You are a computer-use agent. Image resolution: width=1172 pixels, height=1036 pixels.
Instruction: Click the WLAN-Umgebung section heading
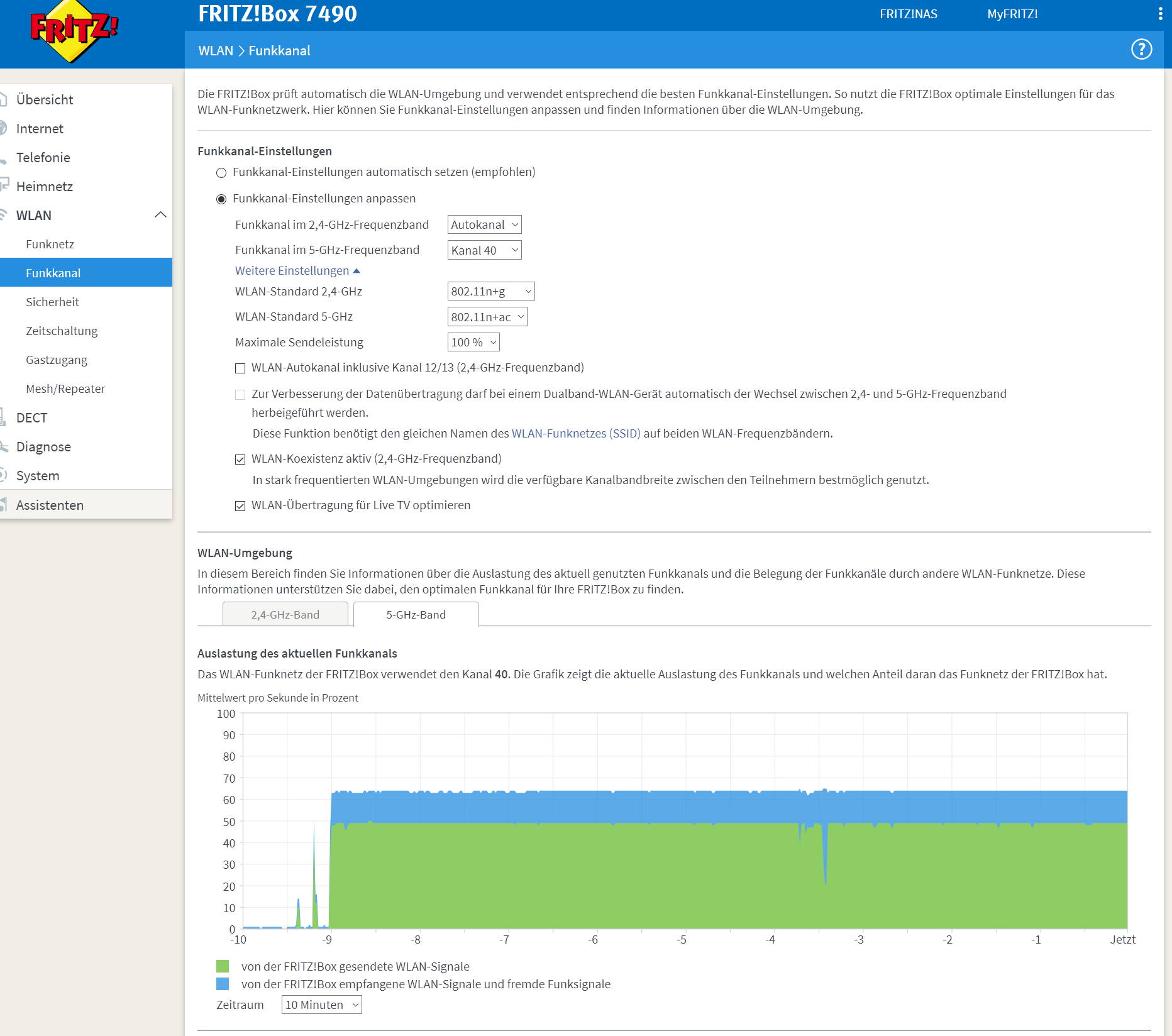[x=245, y=553]
